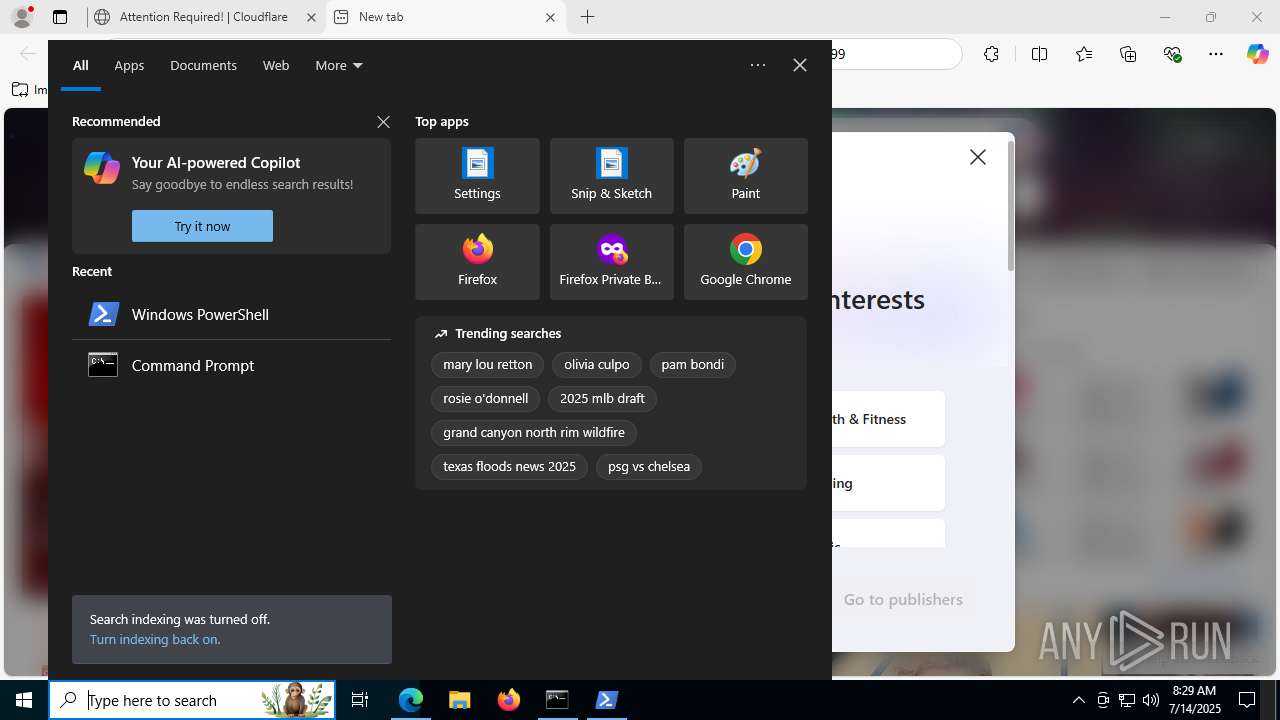Image resolution: width=1280 pixels, height=720 pixels.
Task: Switch to PowerShell taskbar window
Action: point(606,700)
